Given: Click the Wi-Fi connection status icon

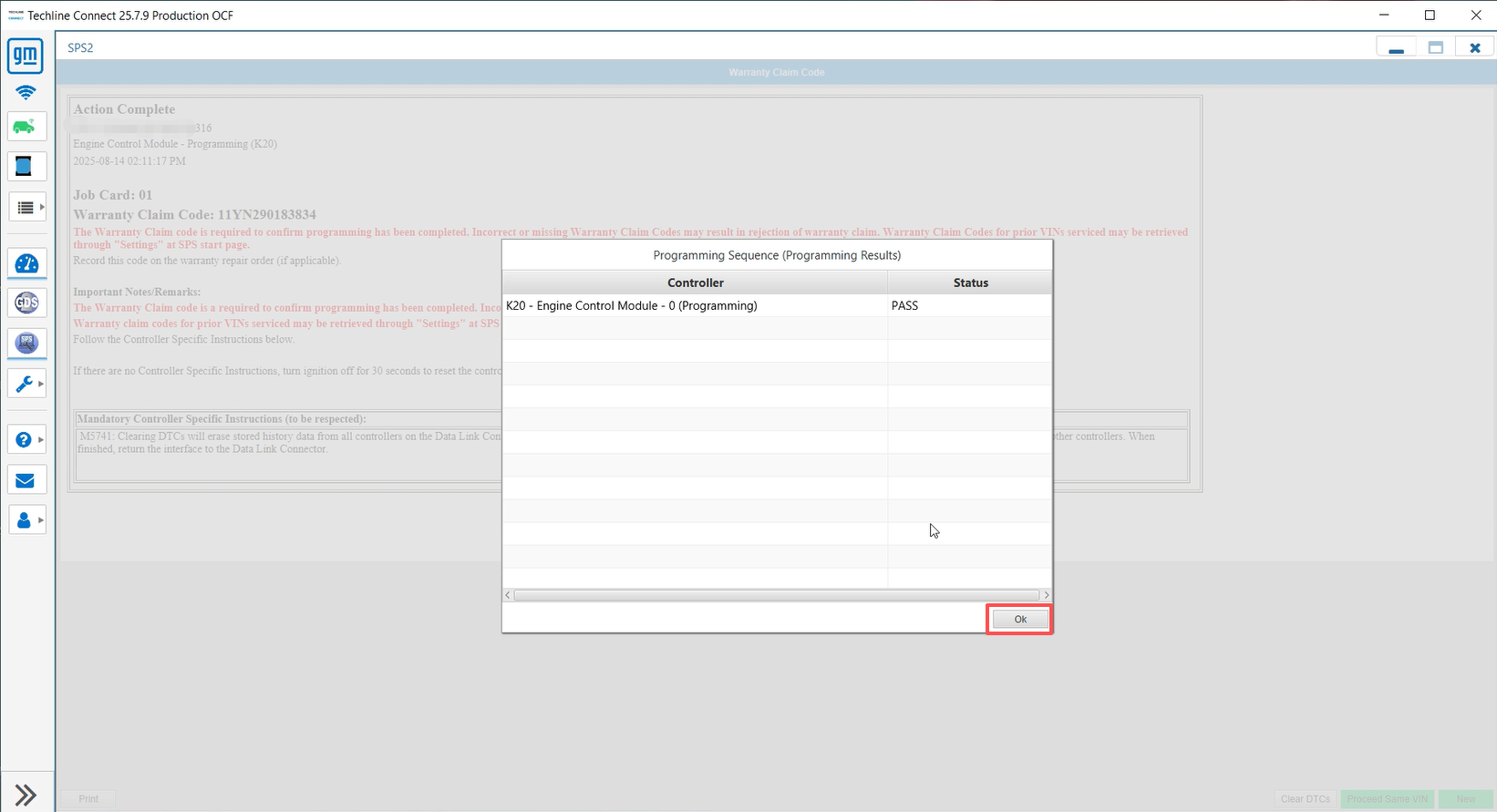Looking at the screenshot, I should click(x=26, y=92).
